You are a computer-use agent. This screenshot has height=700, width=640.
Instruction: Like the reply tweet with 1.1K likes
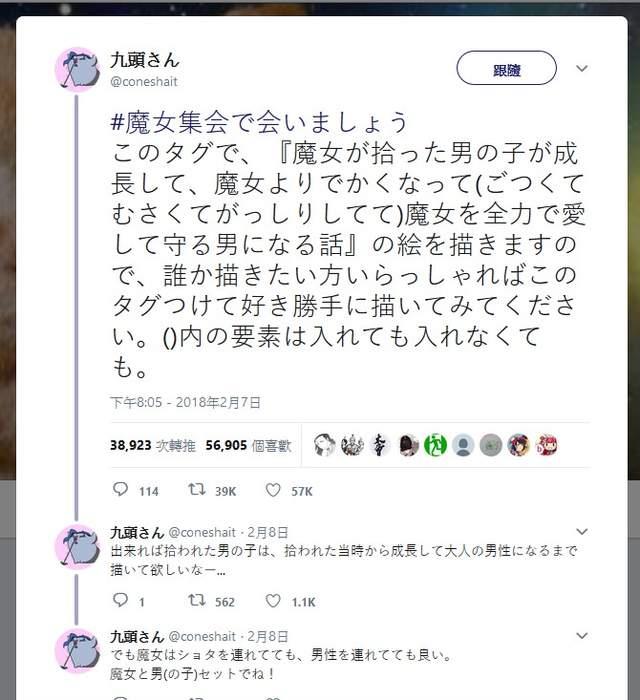point(273,601)
